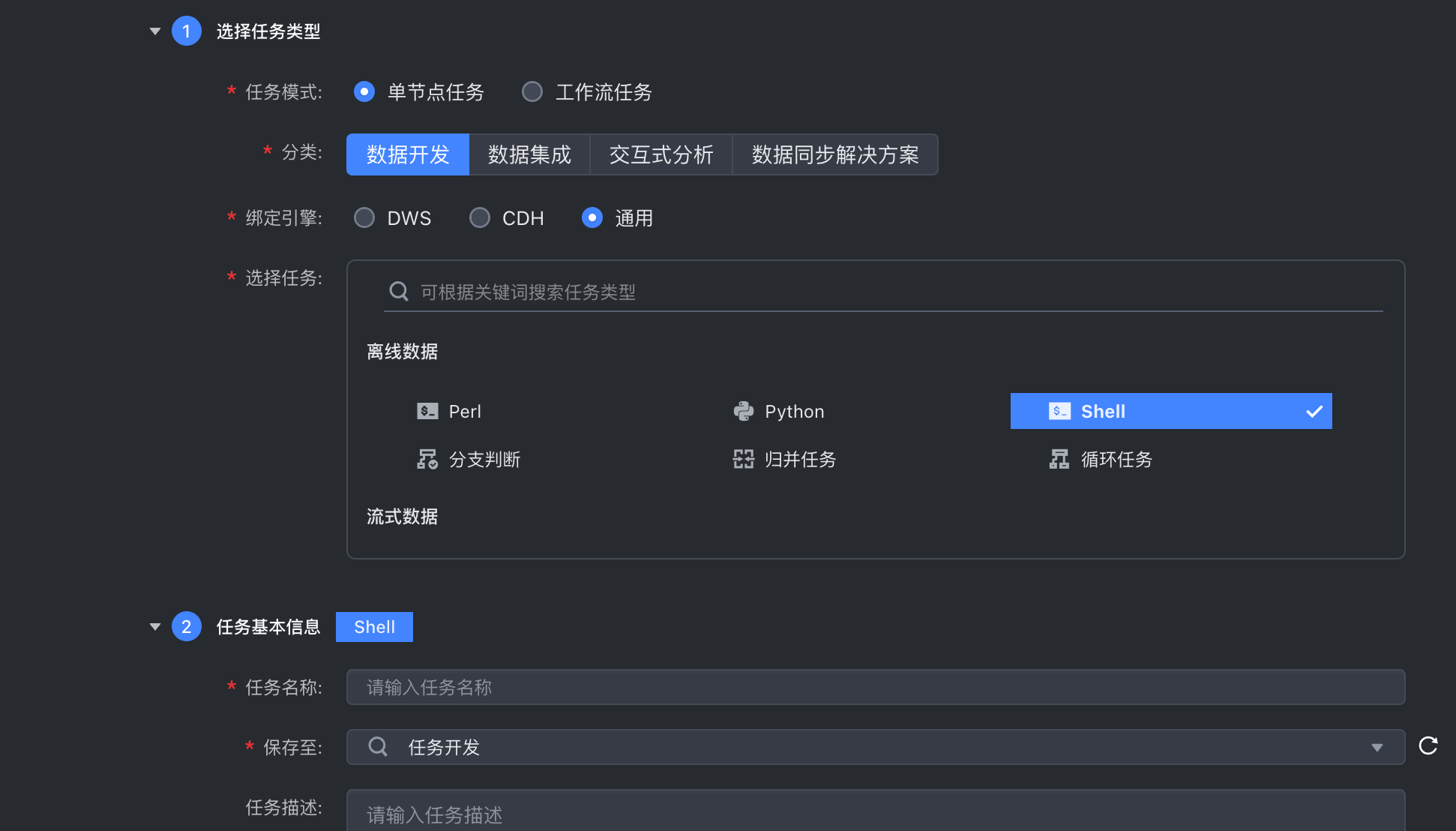The height and width of the screenshot is (831, 1456).
Task: Select the 工作流任务 radio option
Action: click(532, 91)
